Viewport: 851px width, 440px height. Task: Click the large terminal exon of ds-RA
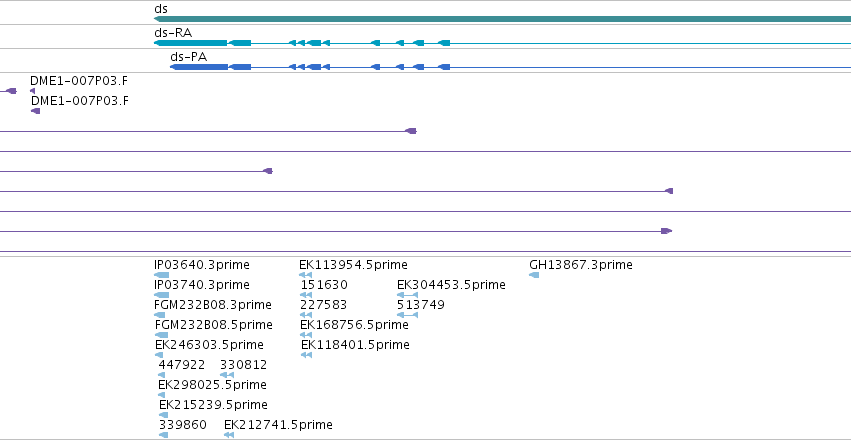point(190,43)
